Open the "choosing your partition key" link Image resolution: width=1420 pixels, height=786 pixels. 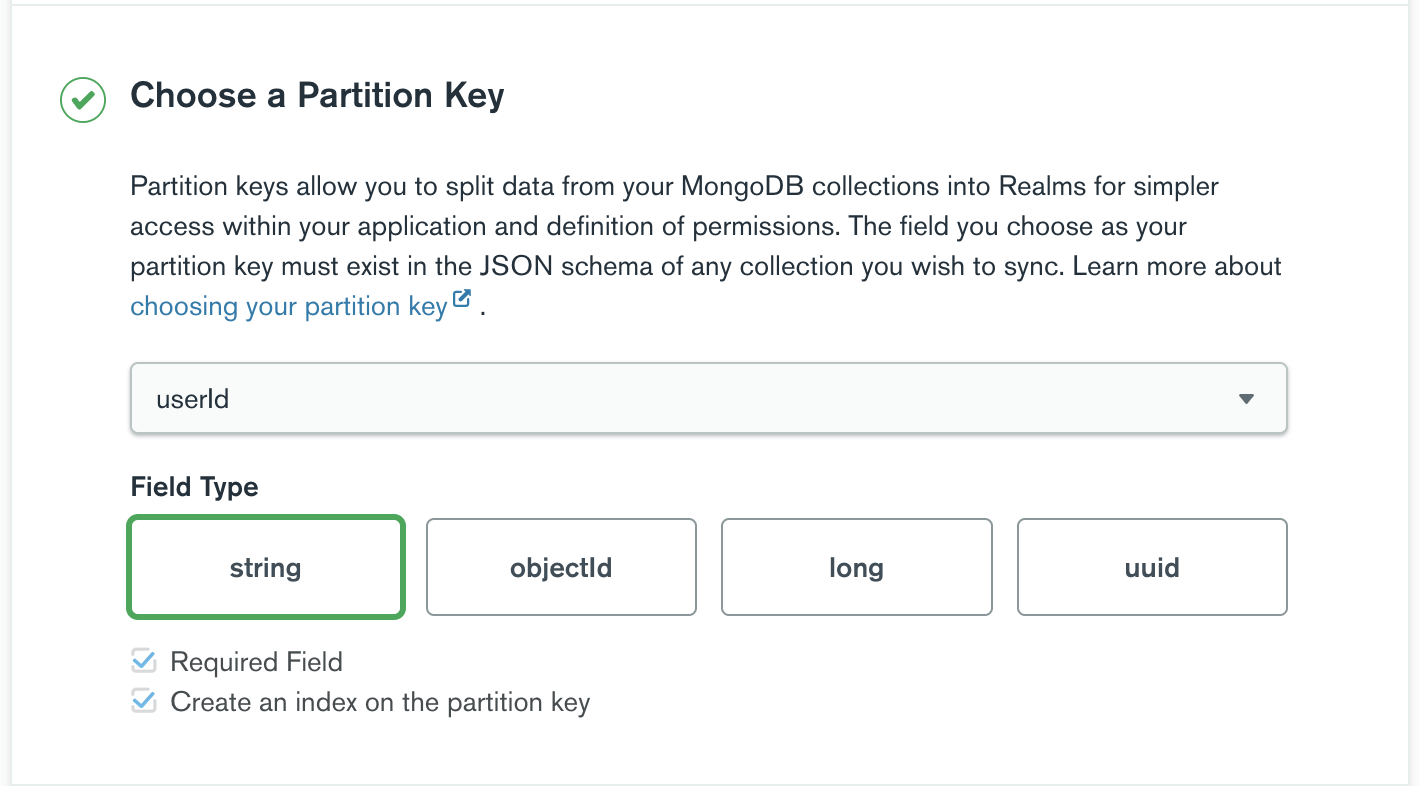point(288,306)
